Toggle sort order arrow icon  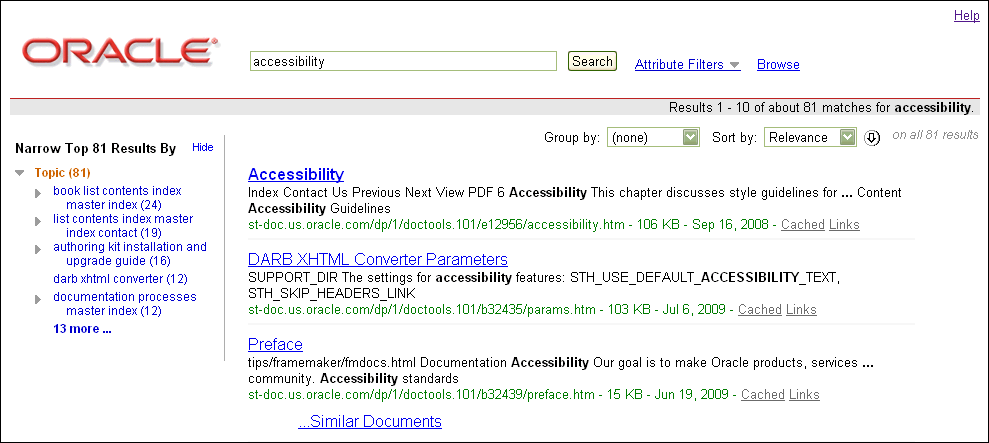tap(872, 138)
